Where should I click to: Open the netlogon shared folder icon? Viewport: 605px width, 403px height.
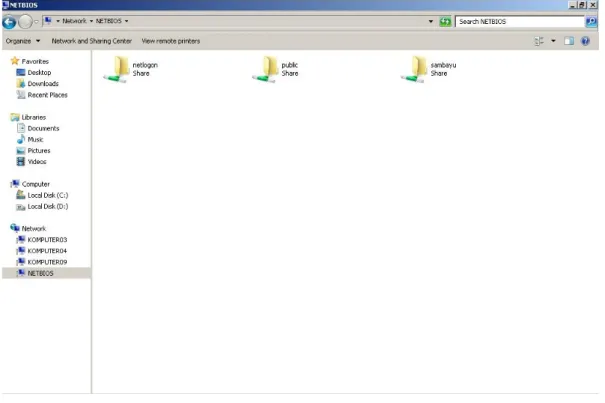tap(117, 69)
